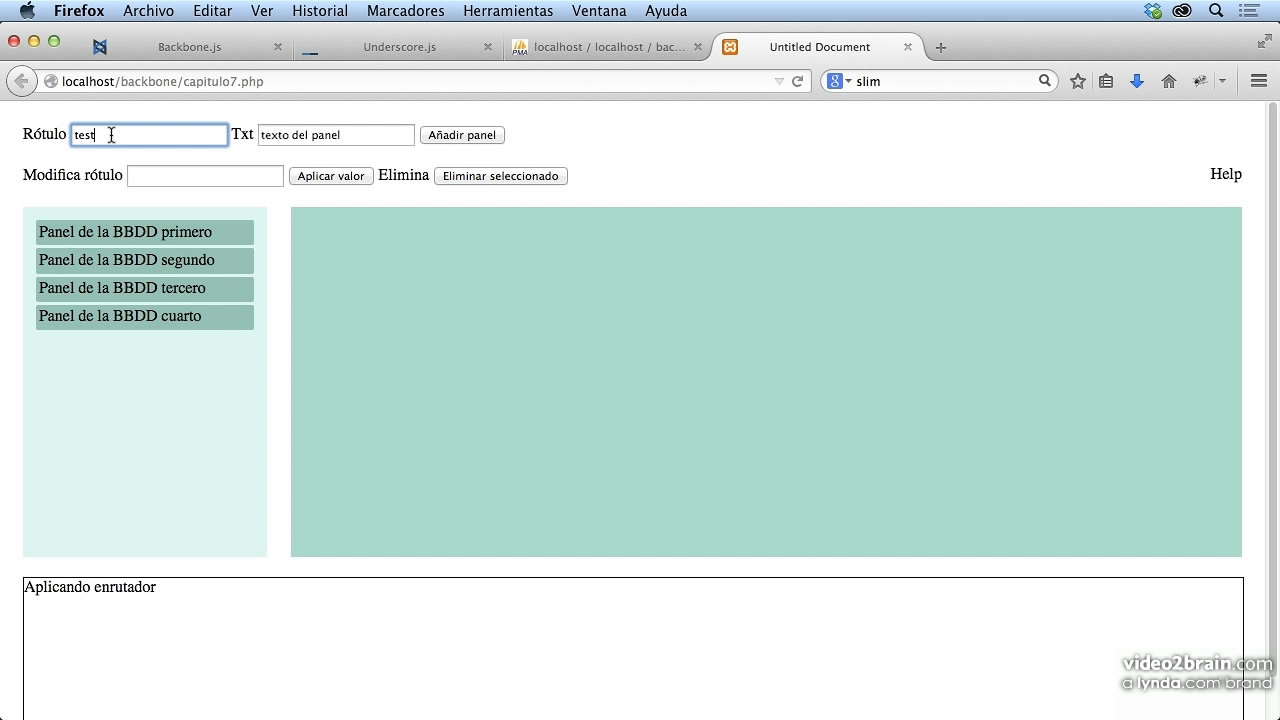The image size is (1280, 720).
Task: Open the Notification Center list icon
Action: 1250,11
